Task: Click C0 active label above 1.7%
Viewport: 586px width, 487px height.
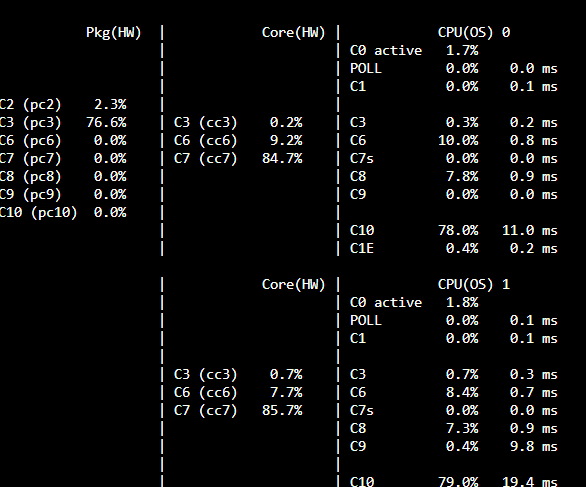Action: [x=386, y=50]
